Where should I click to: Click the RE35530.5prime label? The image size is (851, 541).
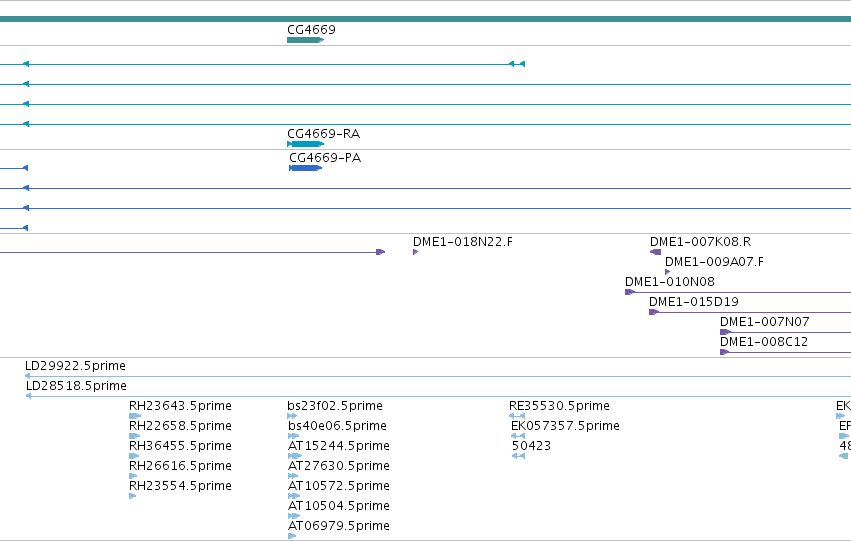(559, 406)
